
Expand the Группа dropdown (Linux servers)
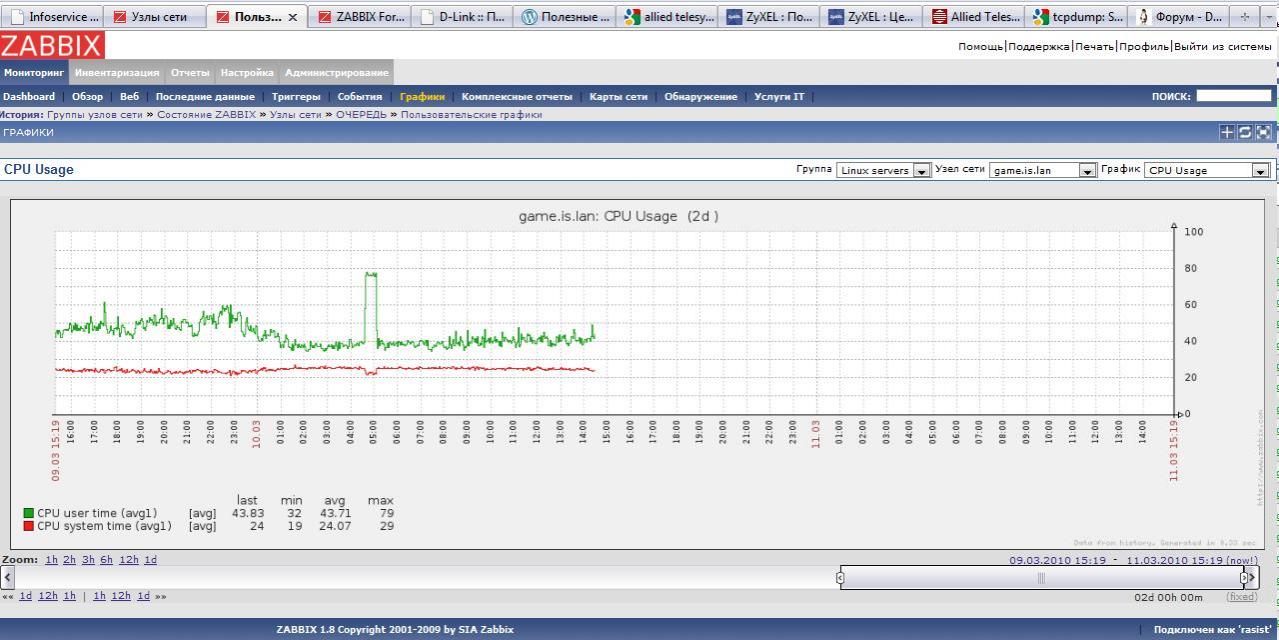coord(884,170)
